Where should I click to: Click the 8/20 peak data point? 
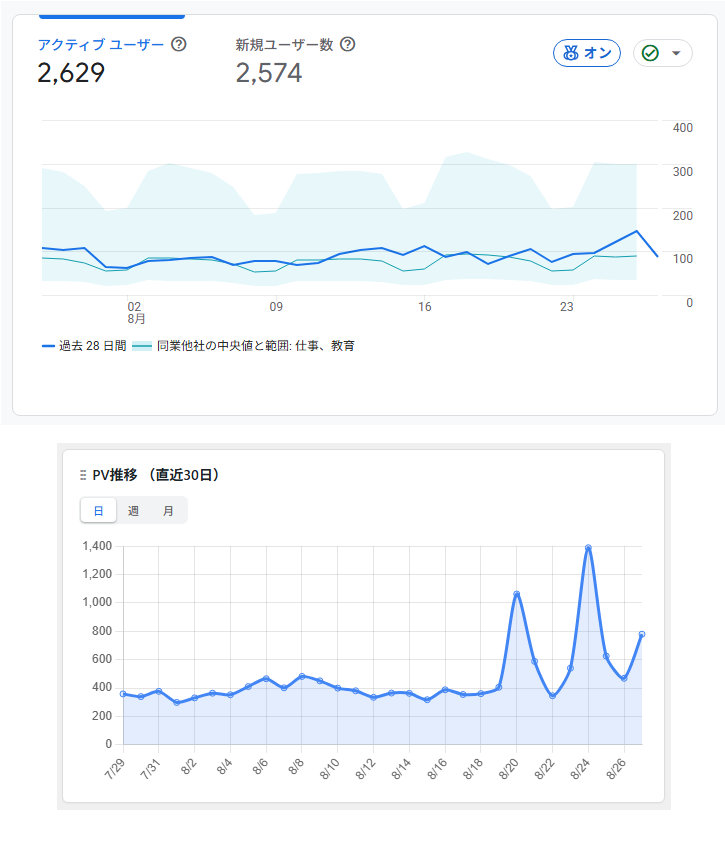point(516,594)
